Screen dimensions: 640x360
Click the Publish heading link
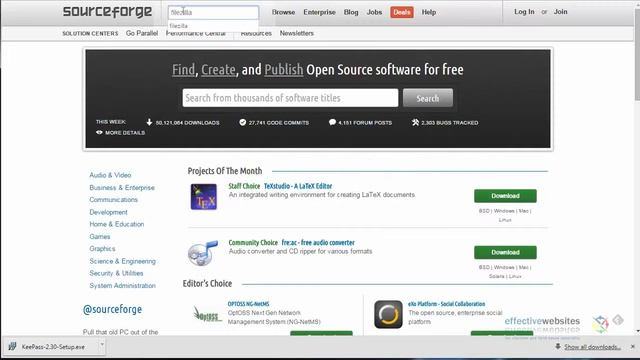coord(284,70)
